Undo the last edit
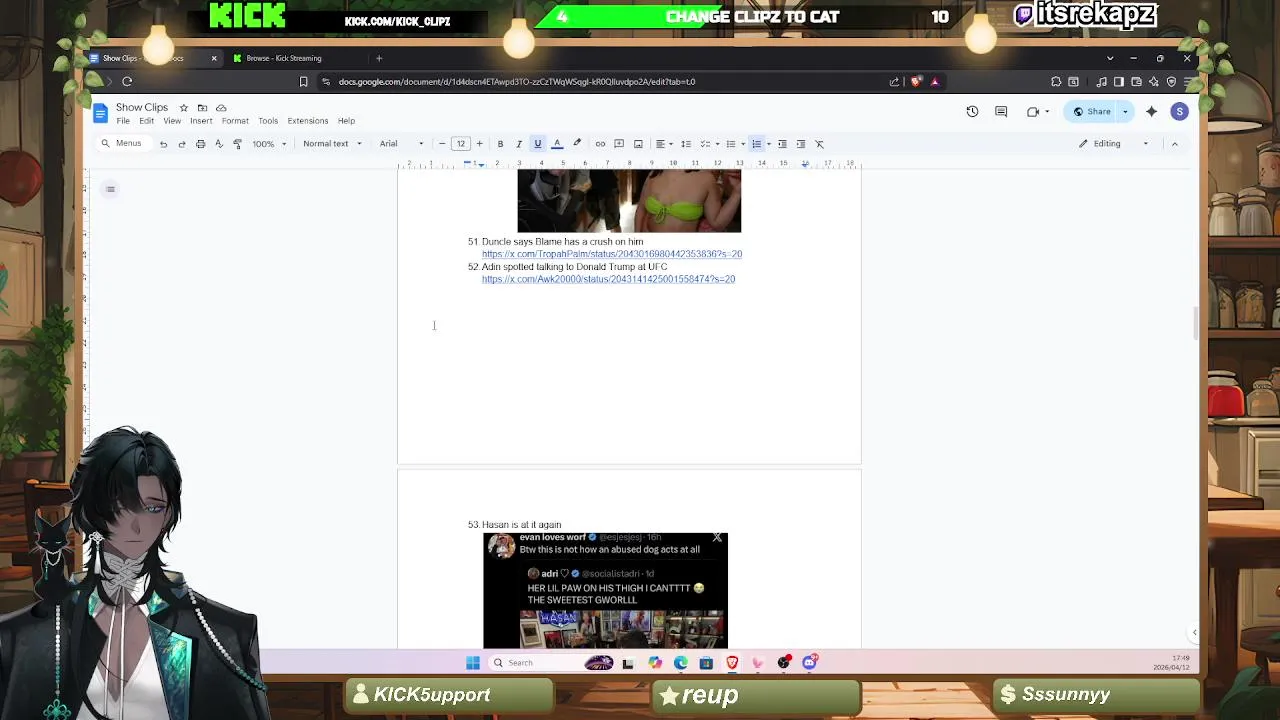Viewport: 1280px width, 720px height. pyautogui.click(x=163, y=144)
